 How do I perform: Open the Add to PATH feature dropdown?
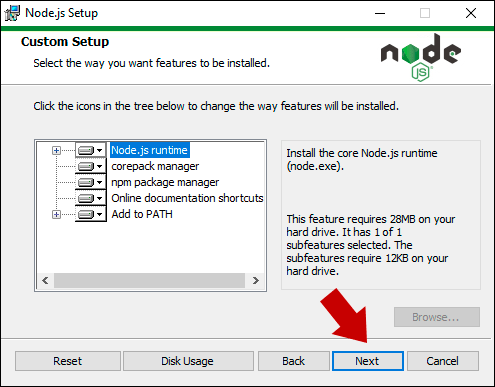[90, 214]
